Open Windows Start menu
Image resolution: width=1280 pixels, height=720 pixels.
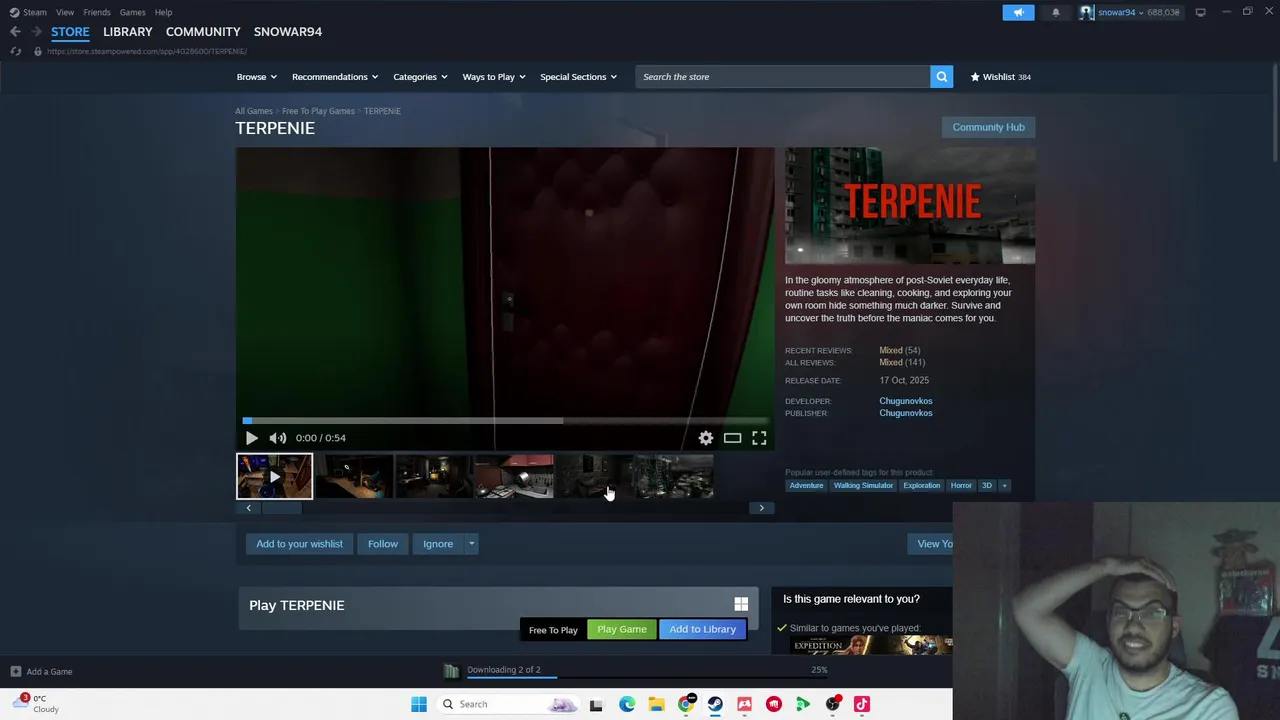(x=419, y=704)
